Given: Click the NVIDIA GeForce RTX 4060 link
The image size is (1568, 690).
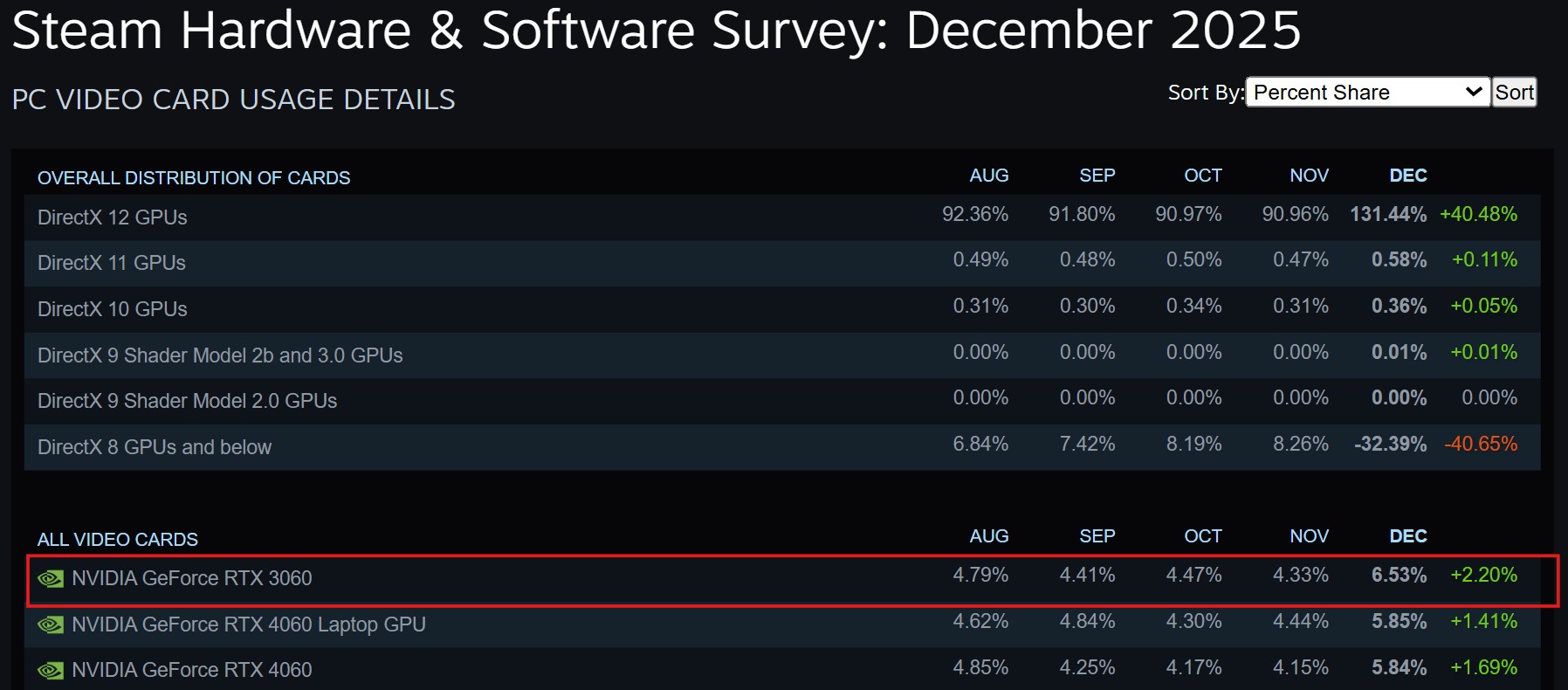Looking at the screenshot, I should (194, 671).
